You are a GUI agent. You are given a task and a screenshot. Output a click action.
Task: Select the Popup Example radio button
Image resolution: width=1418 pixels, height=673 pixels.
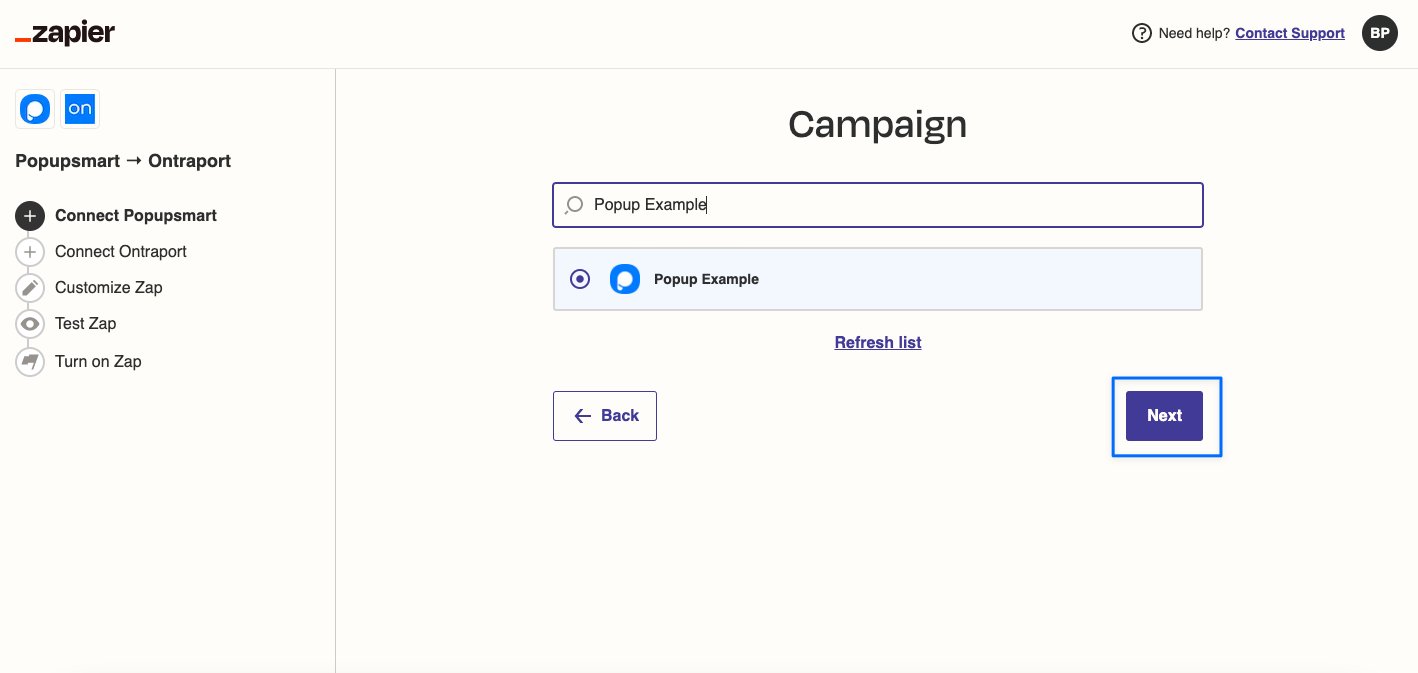[x=580, y=279]
